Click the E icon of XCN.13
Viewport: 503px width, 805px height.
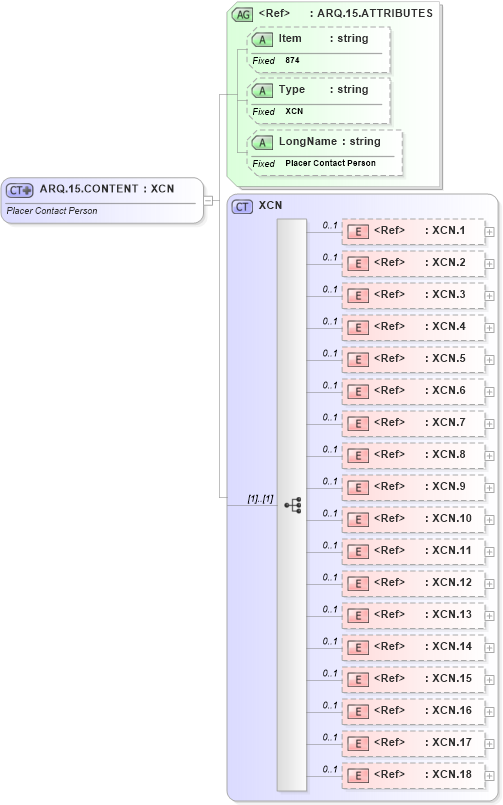point(358,616)
